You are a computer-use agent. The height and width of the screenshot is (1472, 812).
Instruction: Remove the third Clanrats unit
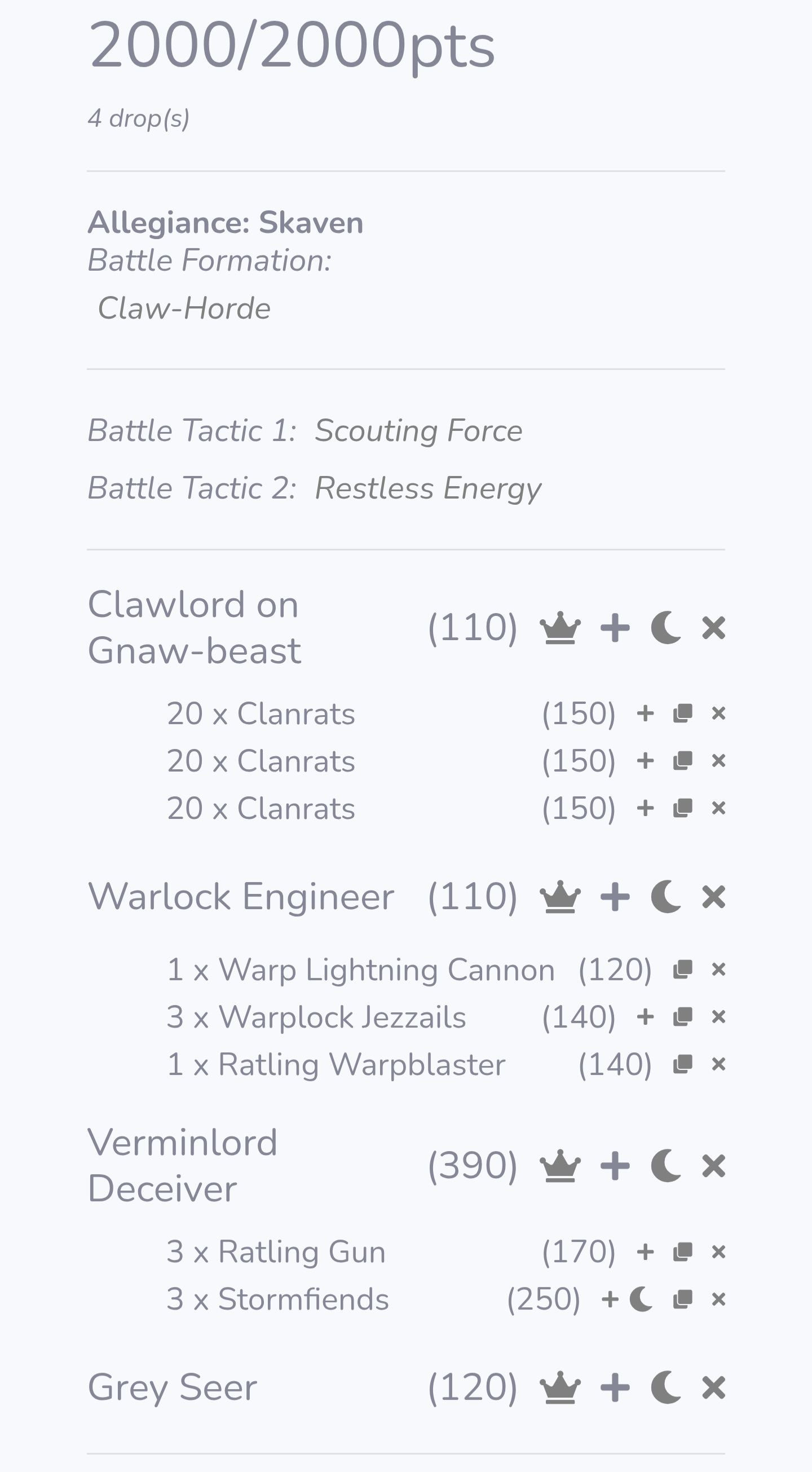[718, 809]
